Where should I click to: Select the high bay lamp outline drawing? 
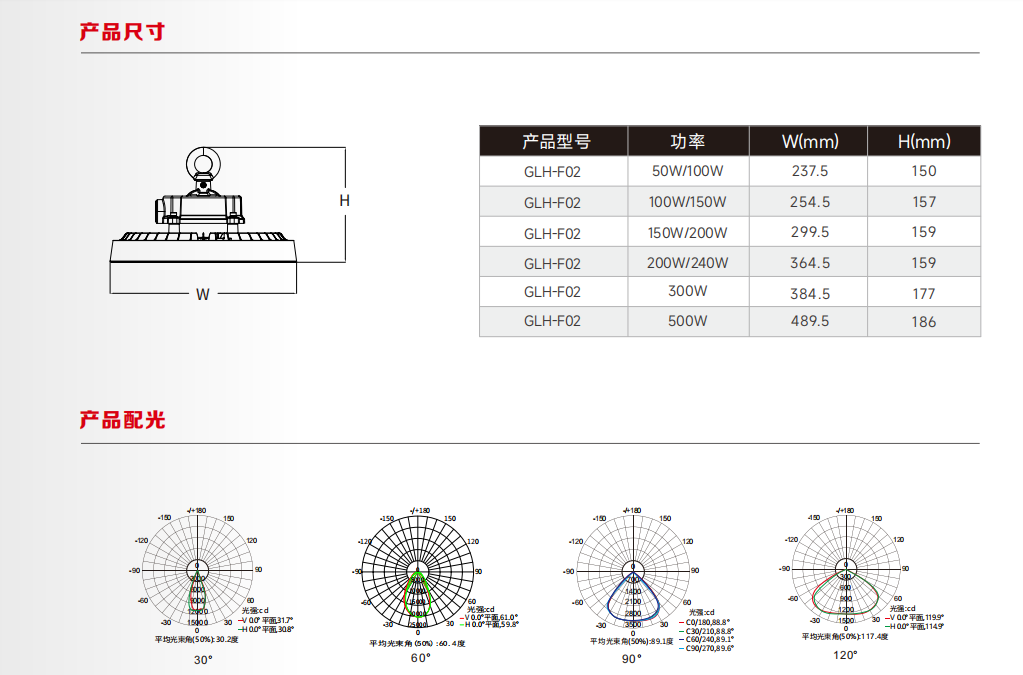point(205,220)
